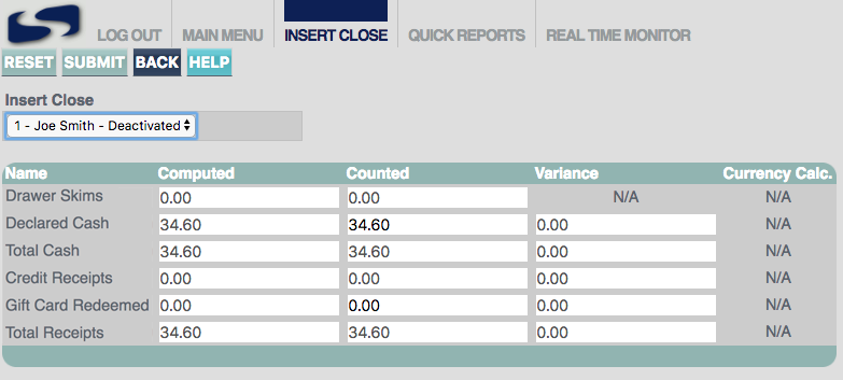Image resolution: width=843 pixels, height=380 pixels.
Task: Click the blue S logo icon
Action: [45, 24]
